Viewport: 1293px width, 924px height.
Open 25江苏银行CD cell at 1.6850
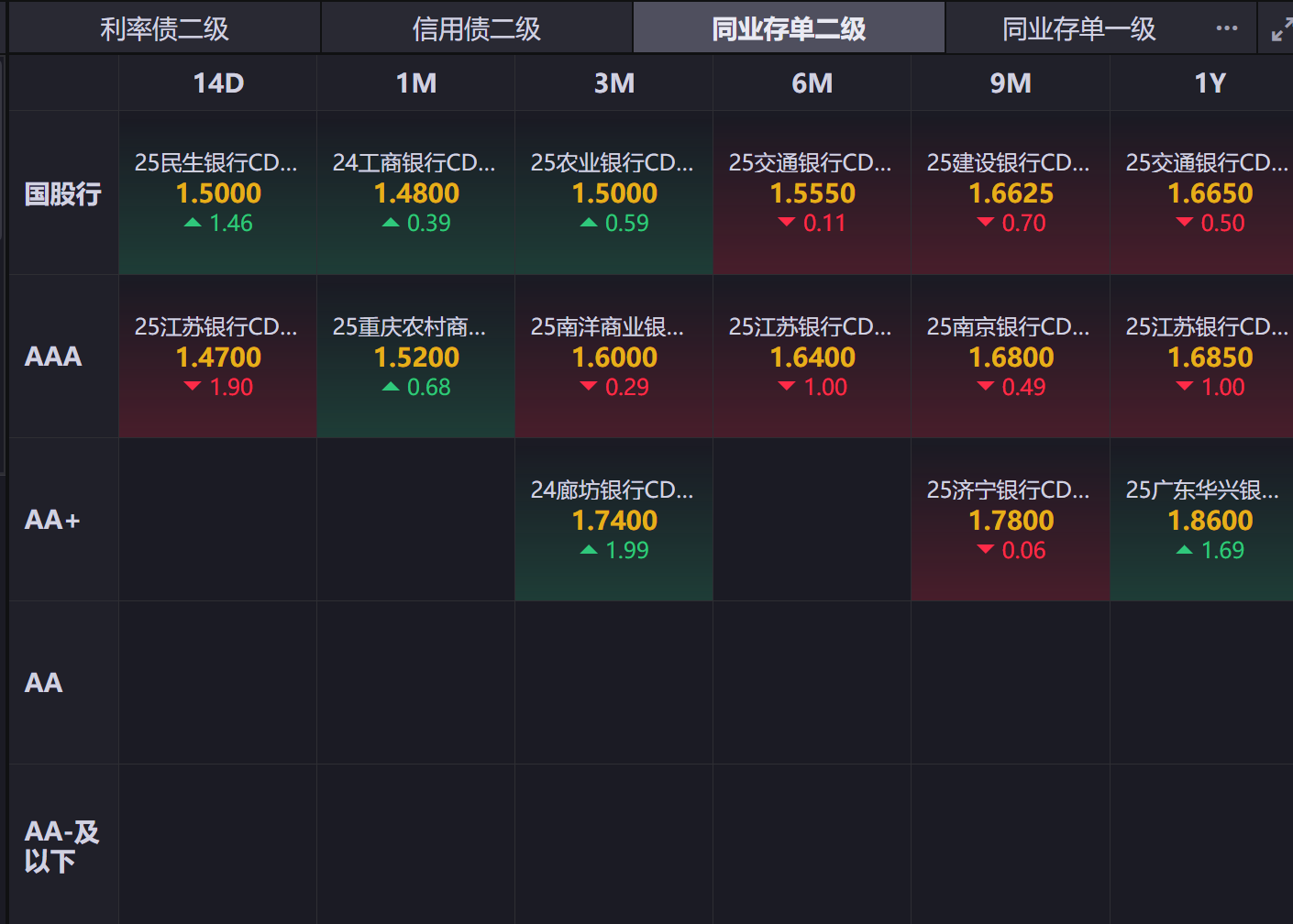pos(1202,357)
